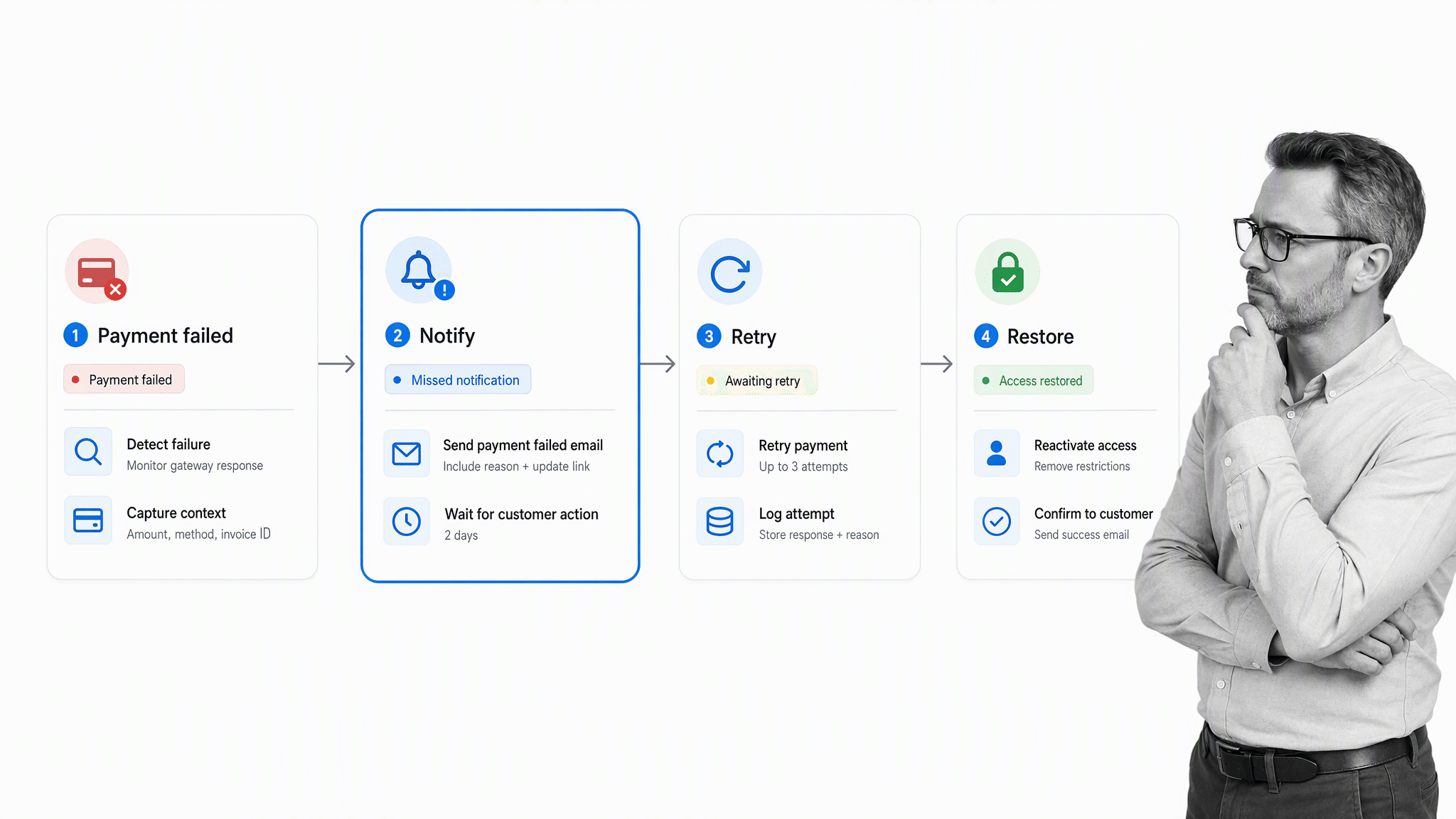
Task: Click the Reactivate access item title
Action: click(1086, 446)
